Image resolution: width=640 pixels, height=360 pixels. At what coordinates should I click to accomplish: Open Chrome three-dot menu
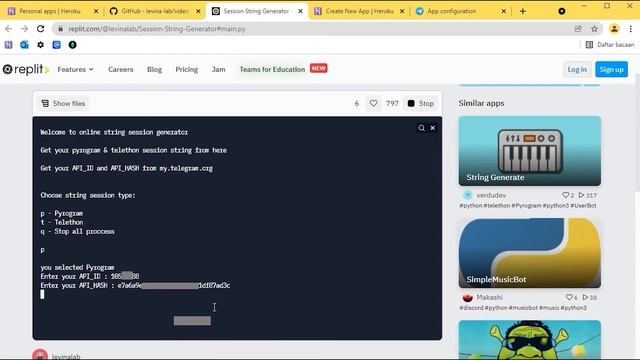point(631,29)
